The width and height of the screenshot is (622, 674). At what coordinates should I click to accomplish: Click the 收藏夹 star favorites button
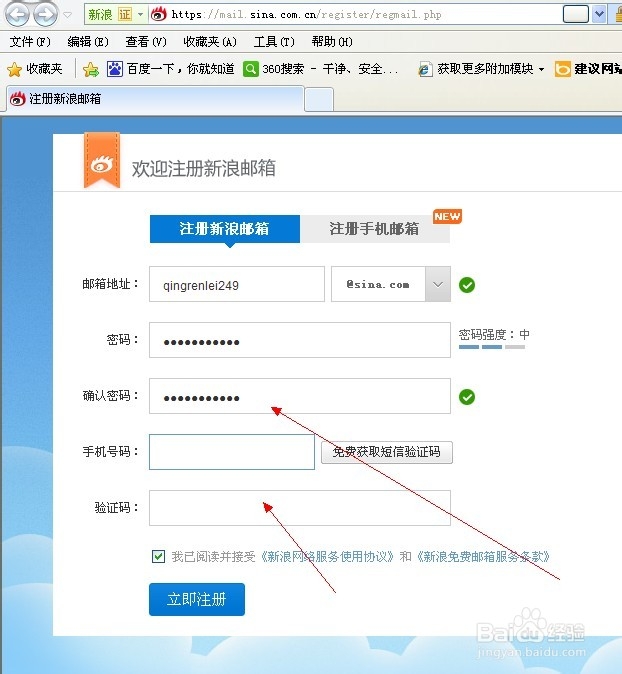pyautogui.click(x=35, y=69)
